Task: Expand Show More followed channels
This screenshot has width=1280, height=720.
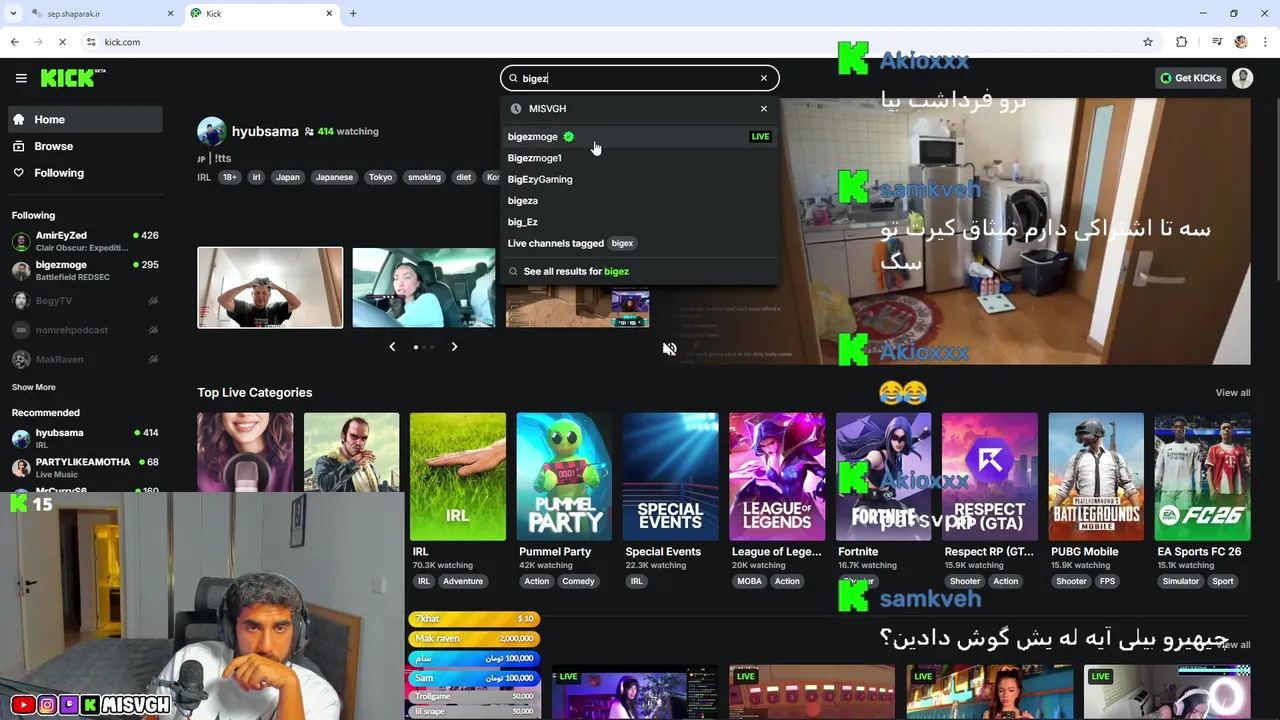Action: click(x=34, y=387)
